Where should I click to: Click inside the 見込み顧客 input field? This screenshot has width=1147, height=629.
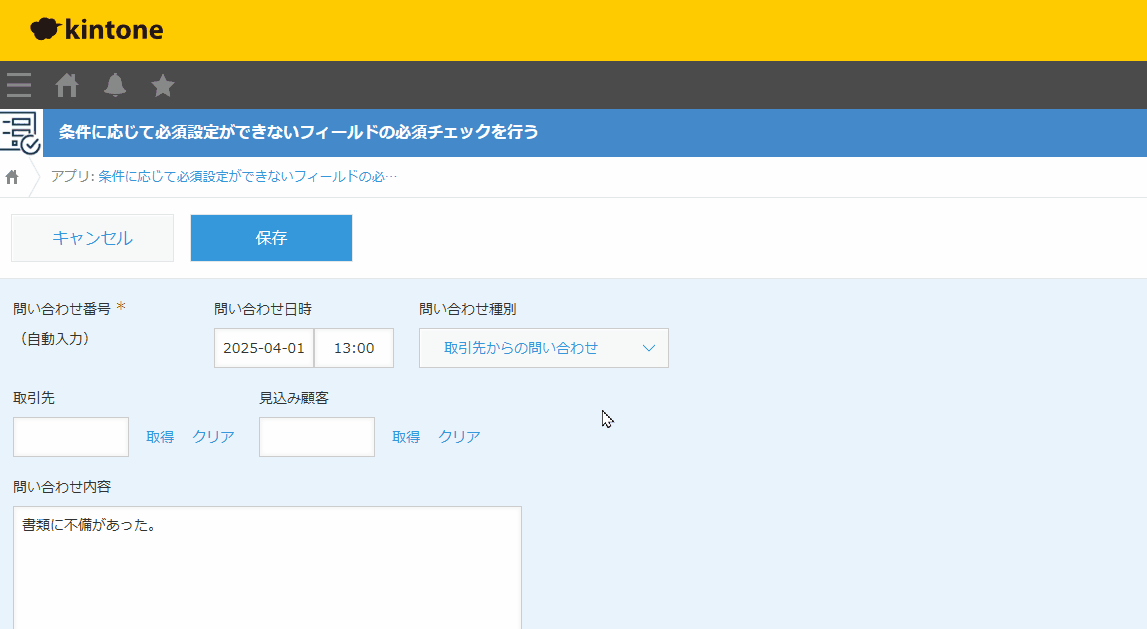(x=316, y=436)
